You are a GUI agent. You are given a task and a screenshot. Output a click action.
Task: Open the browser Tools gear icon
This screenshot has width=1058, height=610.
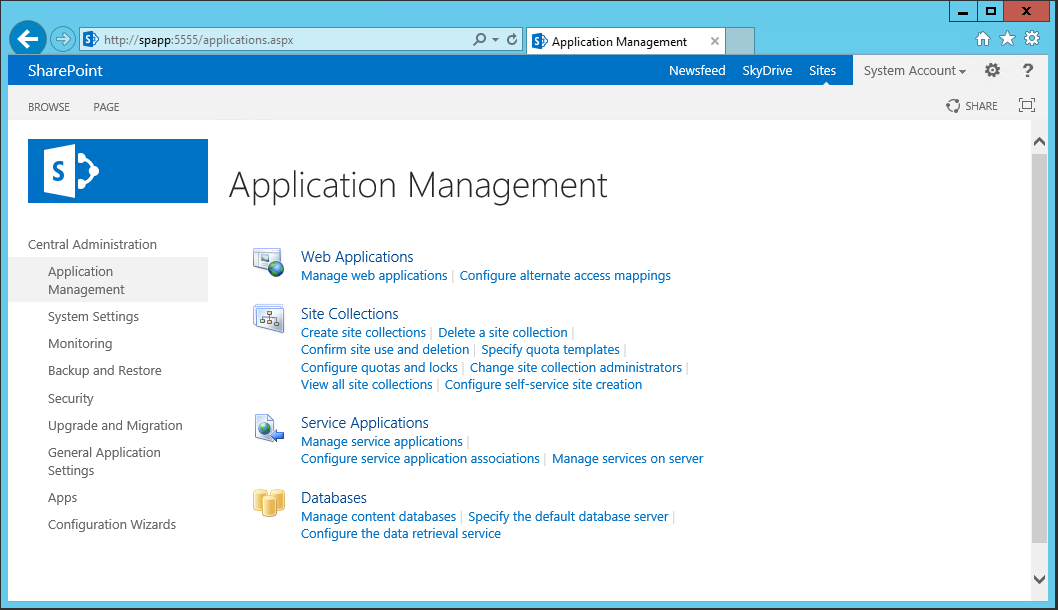tap(1032, 38)
